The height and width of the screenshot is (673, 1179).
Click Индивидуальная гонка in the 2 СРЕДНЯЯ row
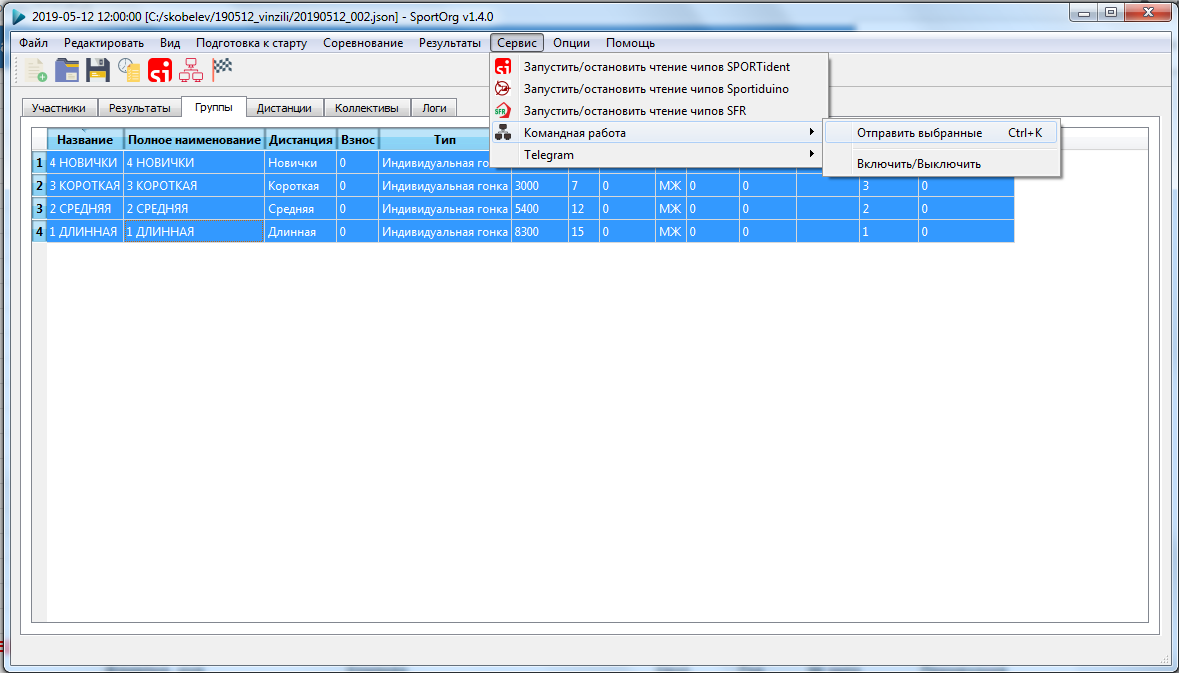(445, 208)
